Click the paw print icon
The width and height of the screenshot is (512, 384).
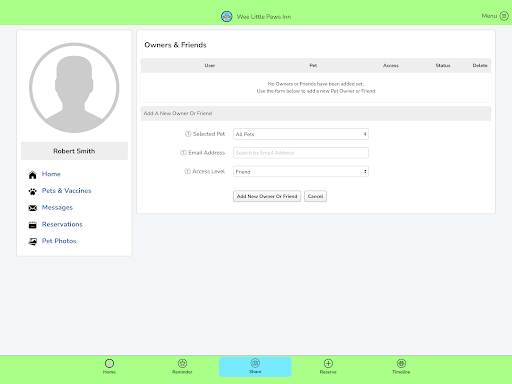[32, 191]
